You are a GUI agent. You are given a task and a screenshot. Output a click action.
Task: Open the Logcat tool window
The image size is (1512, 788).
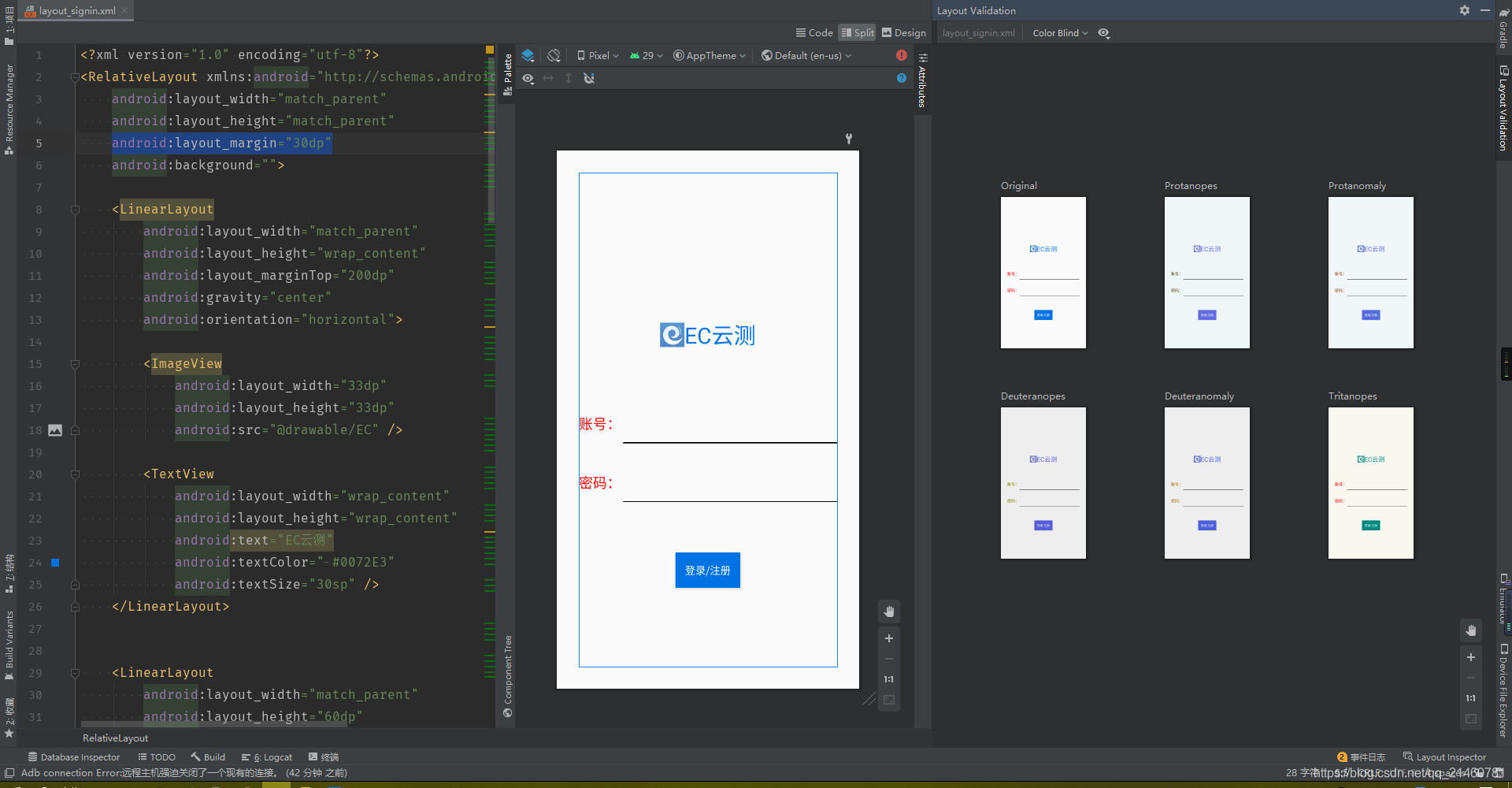(x=267, y=757)
